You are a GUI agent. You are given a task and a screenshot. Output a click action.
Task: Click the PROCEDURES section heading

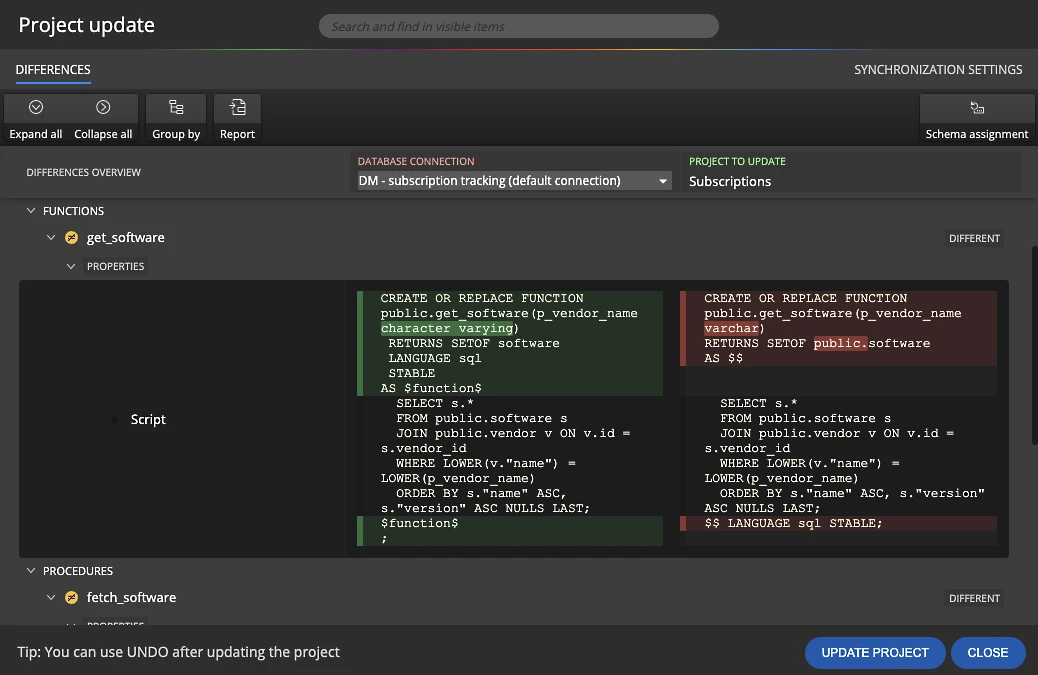pyautogui.click(x=78, y=571)
